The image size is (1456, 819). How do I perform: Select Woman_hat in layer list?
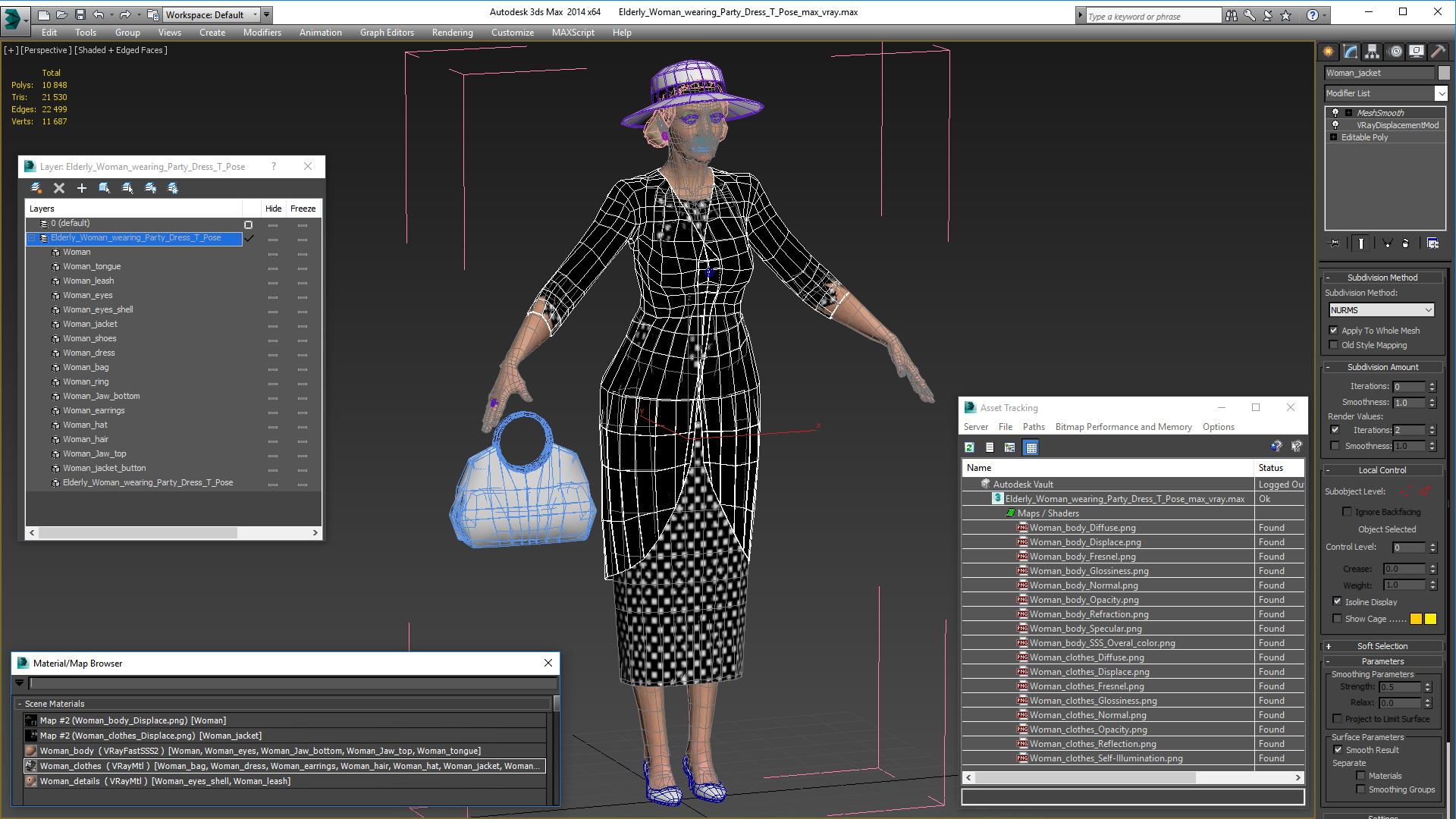85,425
